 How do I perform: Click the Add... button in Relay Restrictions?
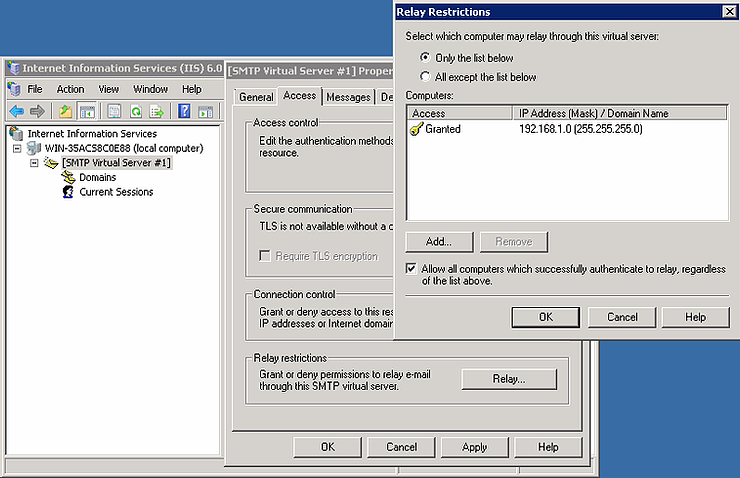[x=439, y=241]
